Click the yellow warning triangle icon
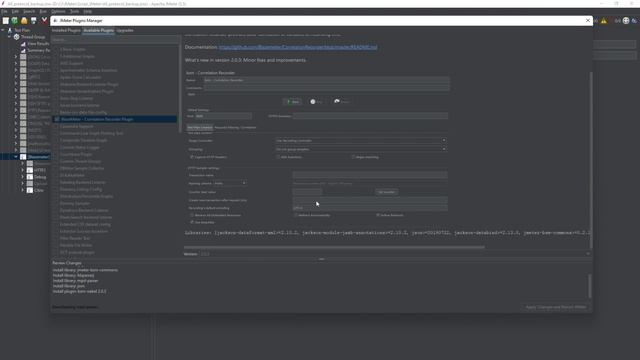Viewport: 640px width, 360px height. (604, 21)
